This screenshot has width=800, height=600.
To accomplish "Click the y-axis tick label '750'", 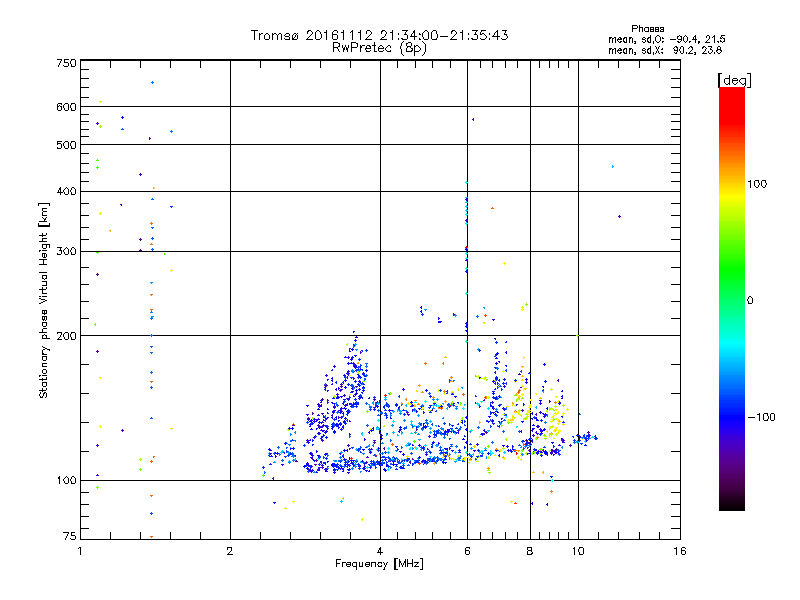I will pos(66,63).
